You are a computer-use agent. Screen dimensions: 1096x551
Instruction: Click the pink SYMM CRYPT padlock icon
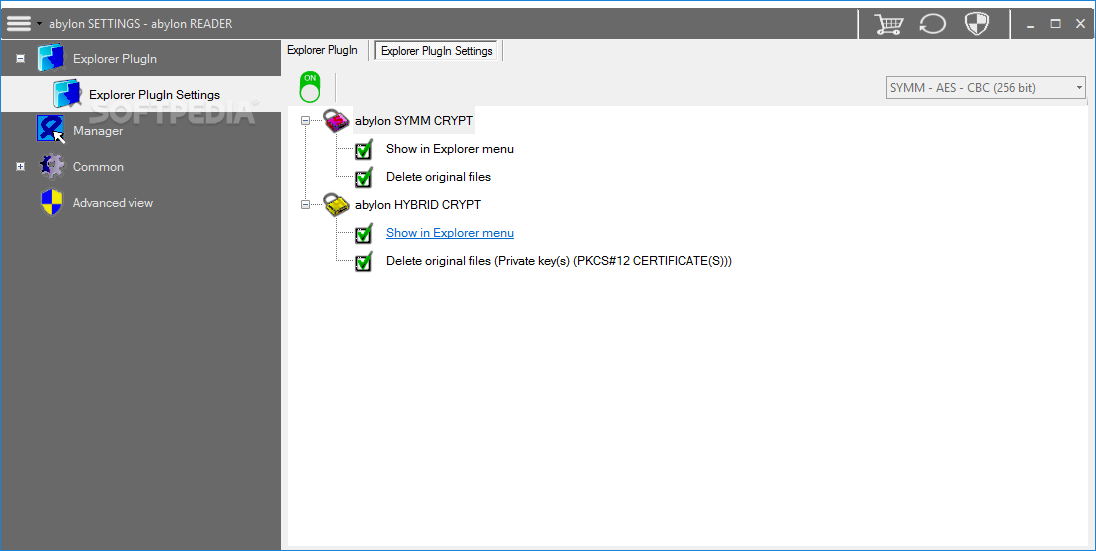click(336, 120)
